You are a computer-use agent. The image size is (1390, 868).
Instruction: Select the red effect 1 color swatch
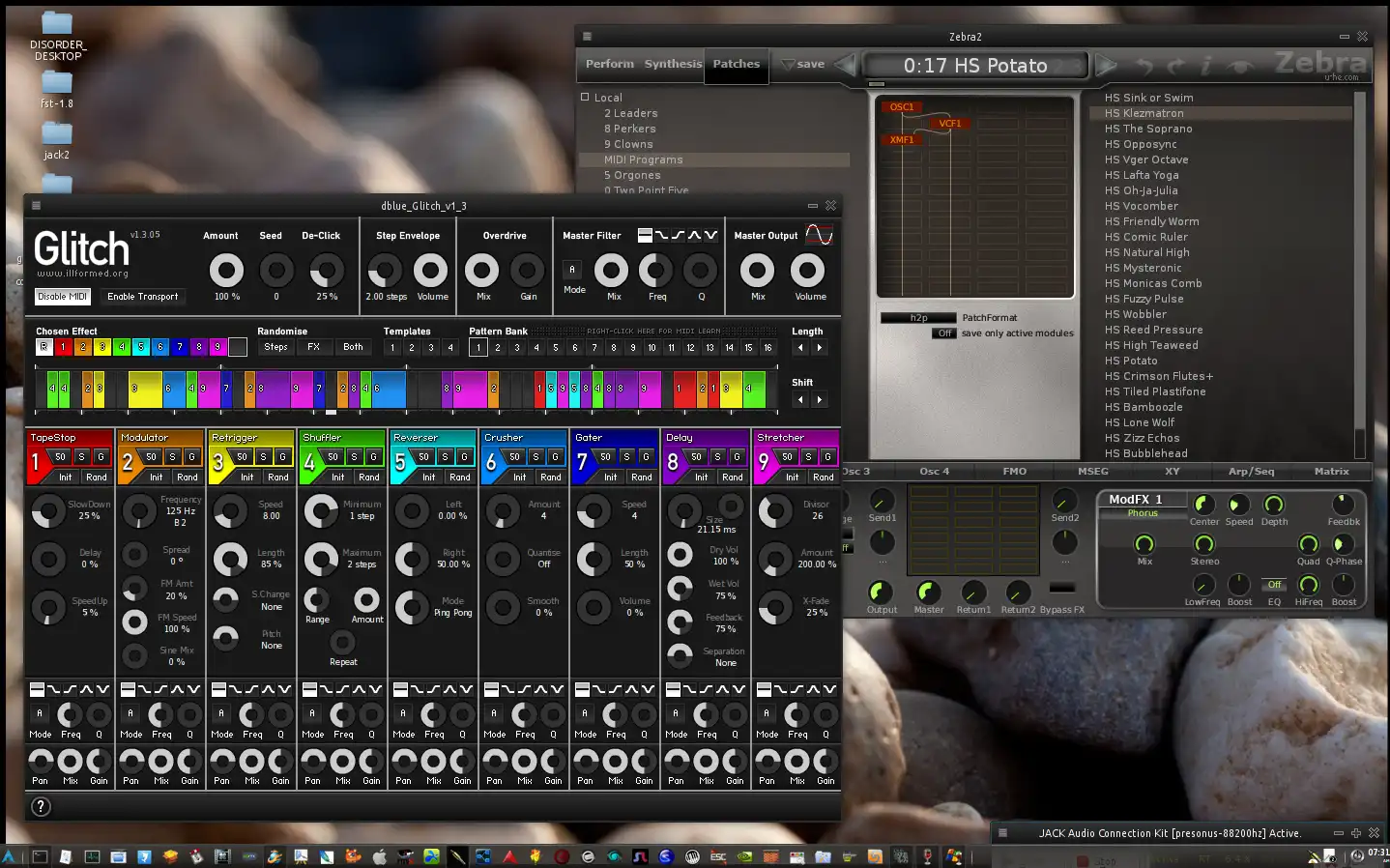(x=63, y=347)
